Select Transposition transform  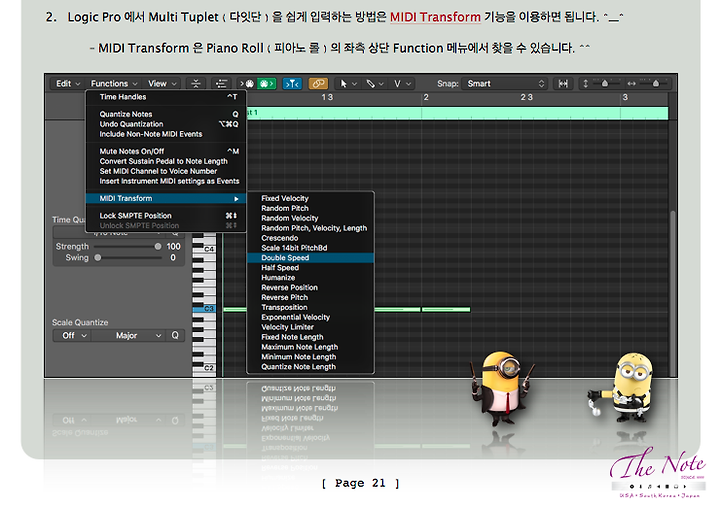[x=310, y=308]
